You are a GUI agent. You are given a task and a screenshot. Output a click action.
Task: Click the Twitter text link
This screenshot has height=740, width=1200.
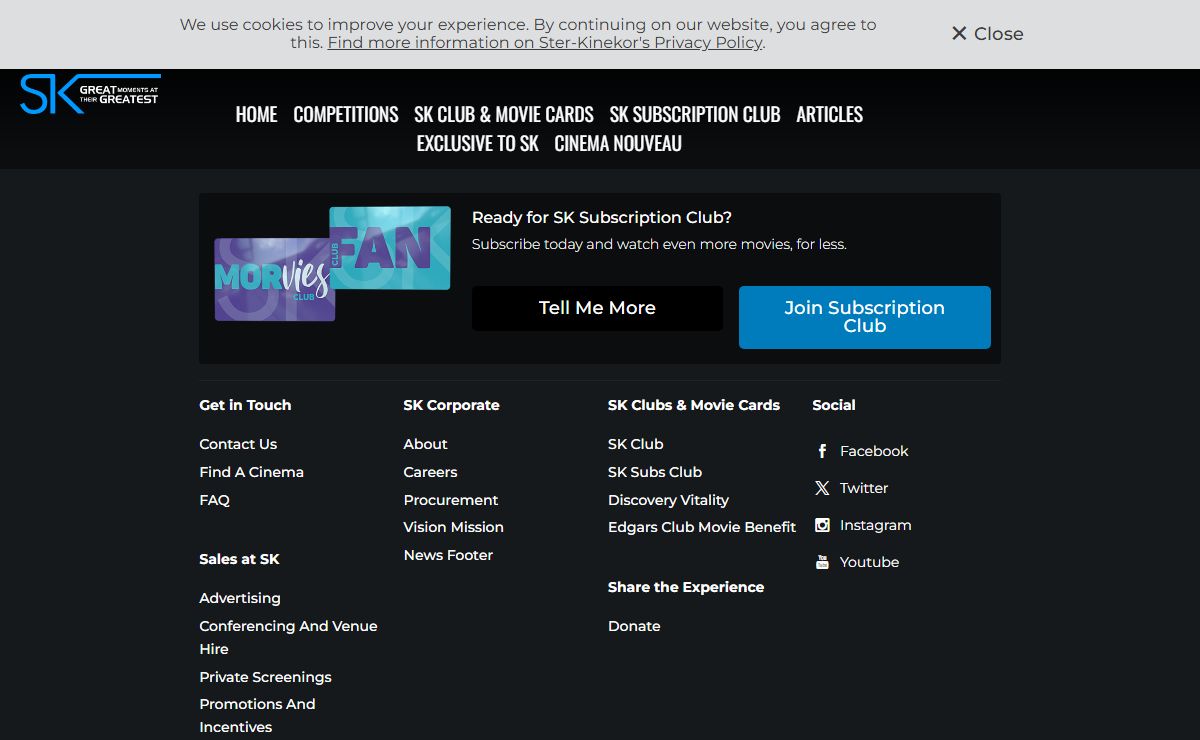(864, 488)
